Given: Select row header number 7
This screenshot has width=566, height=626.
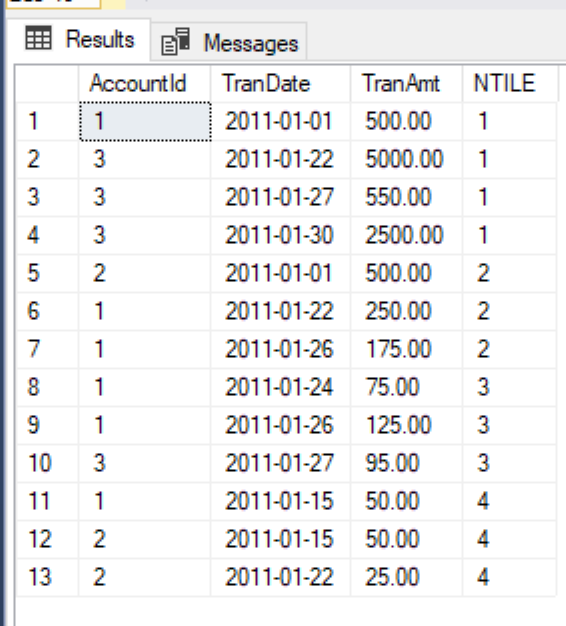Looking at the screenshot, I should (47, 349).
